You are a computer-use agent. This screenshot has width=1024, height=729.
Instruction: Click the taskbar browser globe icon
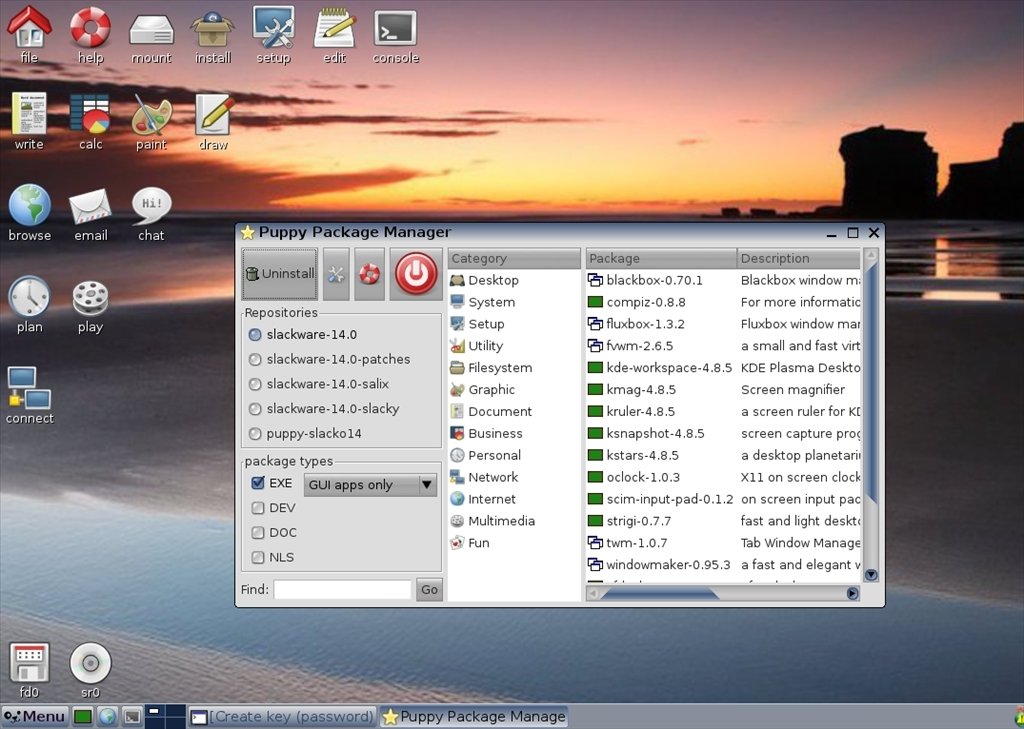107,717
